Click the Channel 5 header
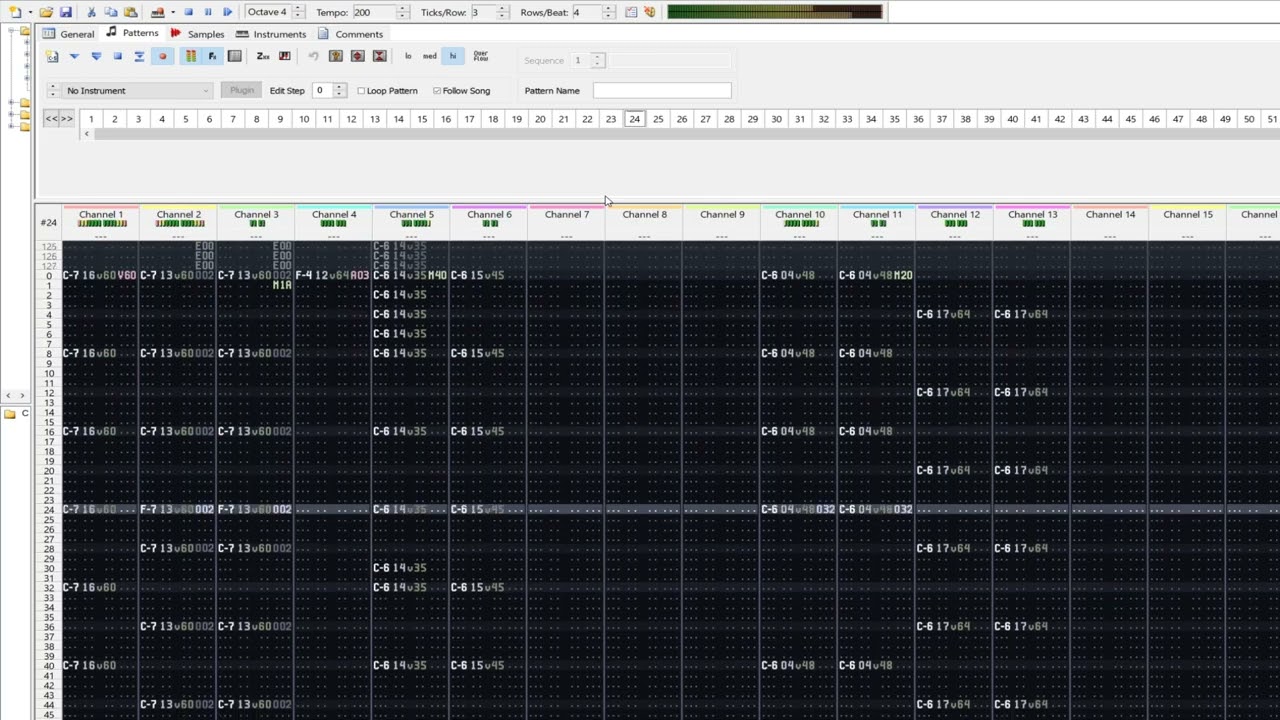Viewport: 1280px width, 720px height. click(x=411, y=219)
